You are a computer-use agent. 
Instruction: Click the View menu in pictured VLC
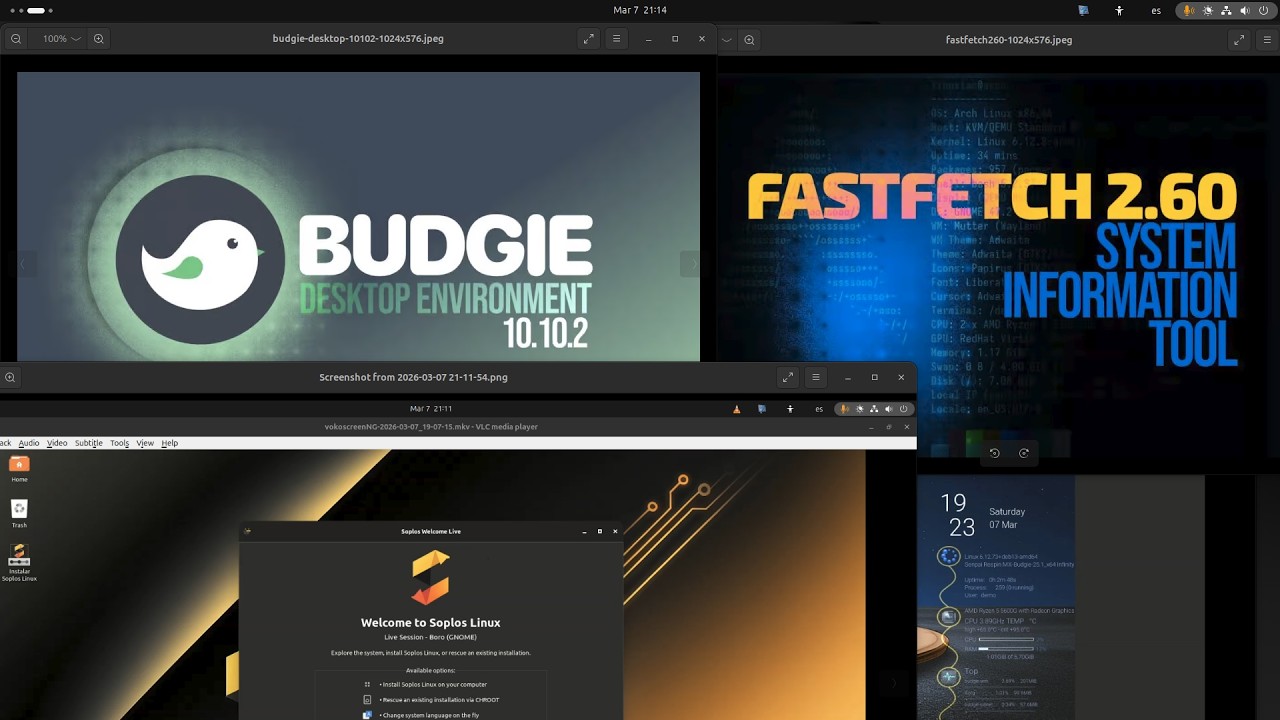(x=145, y=443)
